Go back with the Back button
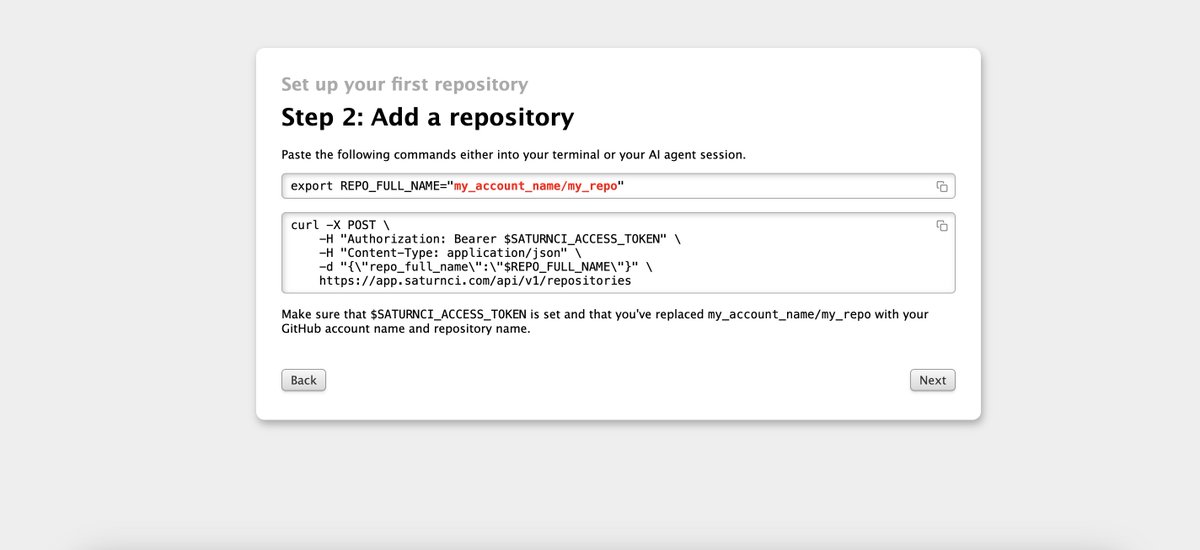 [304, 380]
